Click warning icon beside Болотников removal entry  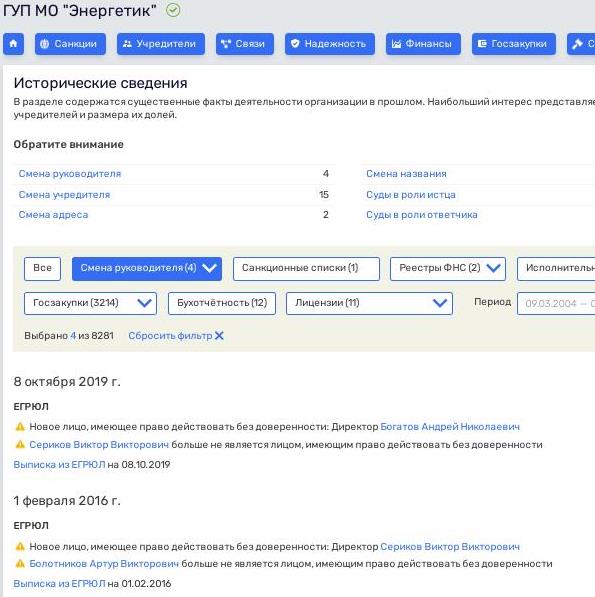(x=20, y=564)
